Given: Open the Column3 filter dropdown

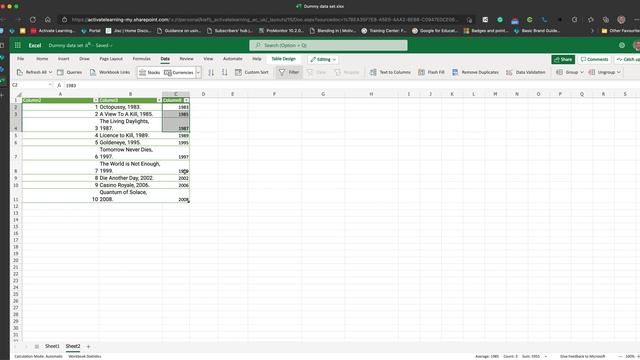Looking at the screenshot, I should (x=159, y=100).
